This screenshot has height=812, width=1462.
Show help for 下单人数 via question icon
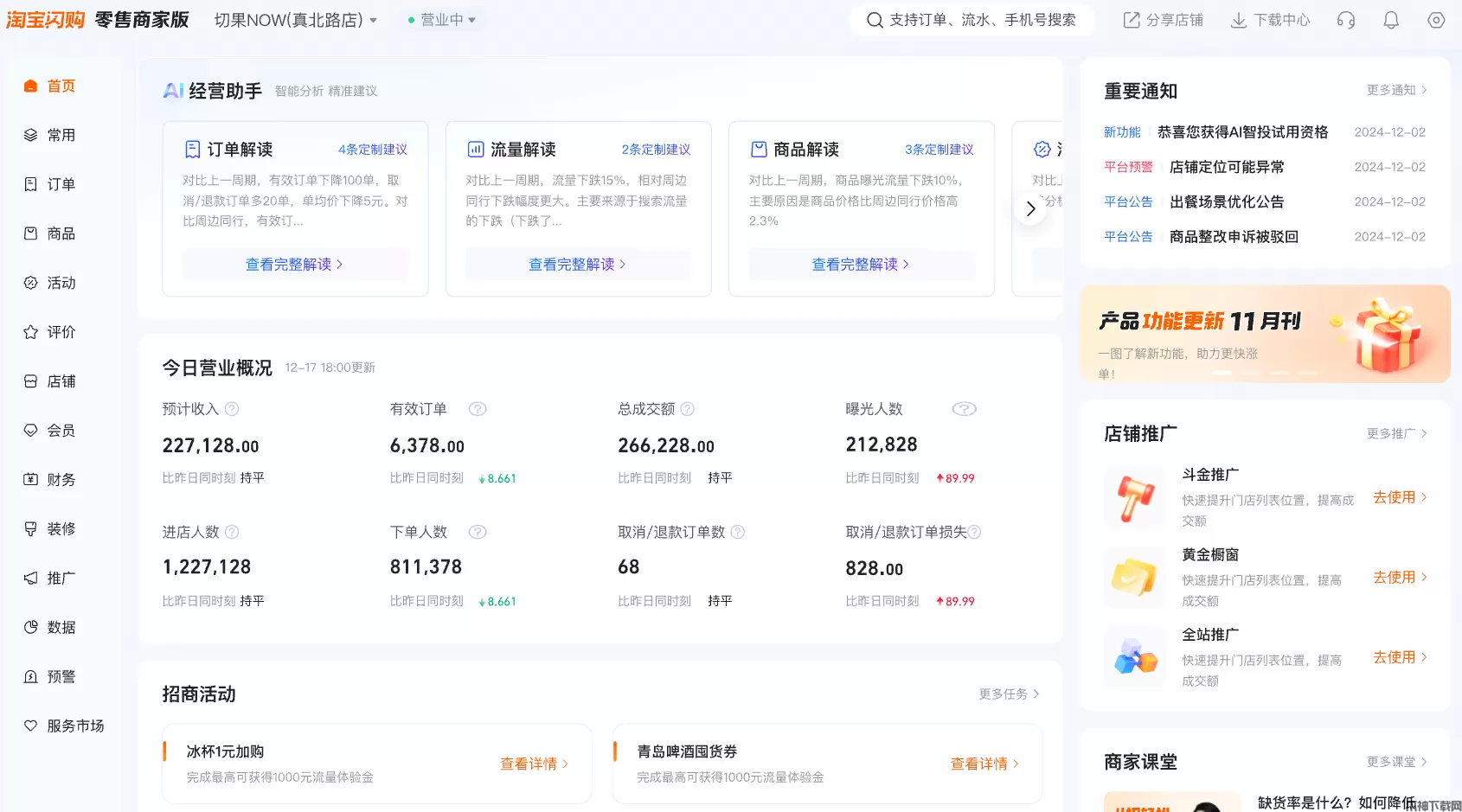tap(478, 532)
